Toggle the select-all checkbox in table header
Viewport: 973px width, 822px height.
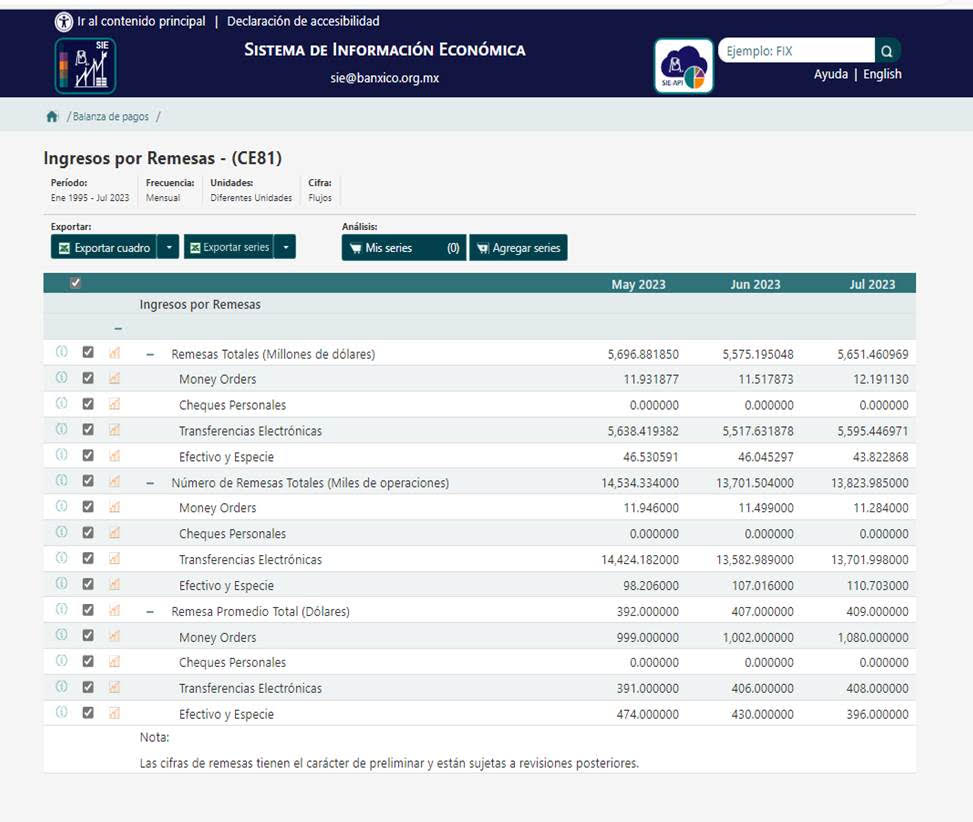[75, 284]
